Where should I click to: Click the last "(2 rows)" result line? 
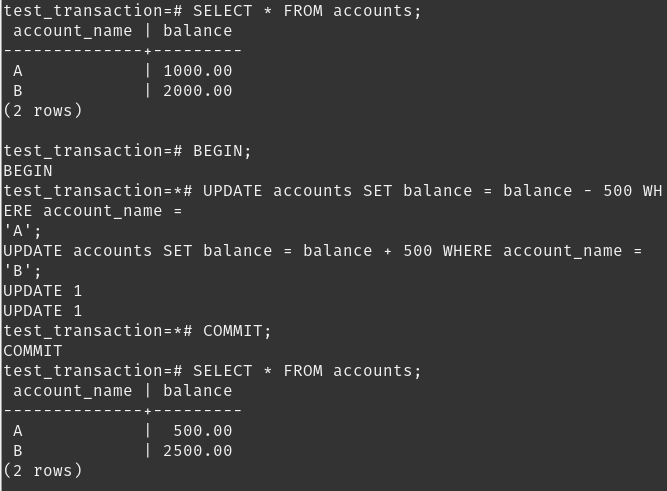[43, 471]
